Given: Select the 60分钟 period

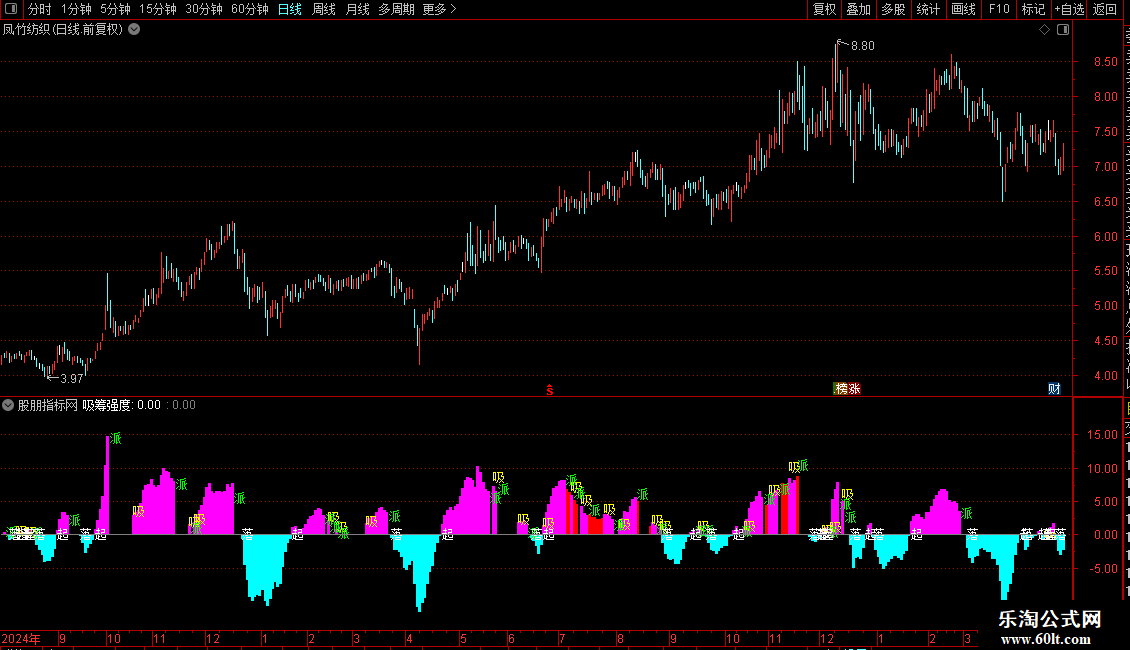Looking at the screenshot, I should click(x=249, y=9).
